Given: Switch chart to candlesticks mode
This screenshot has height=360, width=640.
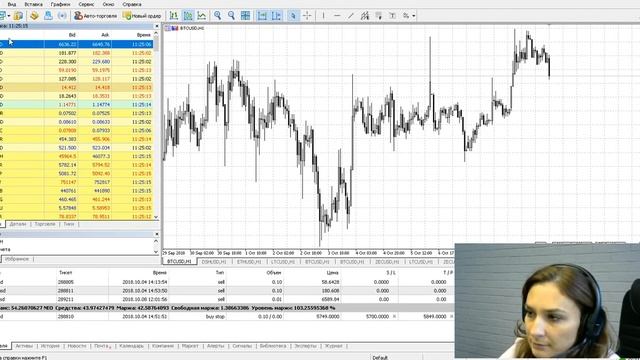Looking at the screenshot, I should 188,16.
